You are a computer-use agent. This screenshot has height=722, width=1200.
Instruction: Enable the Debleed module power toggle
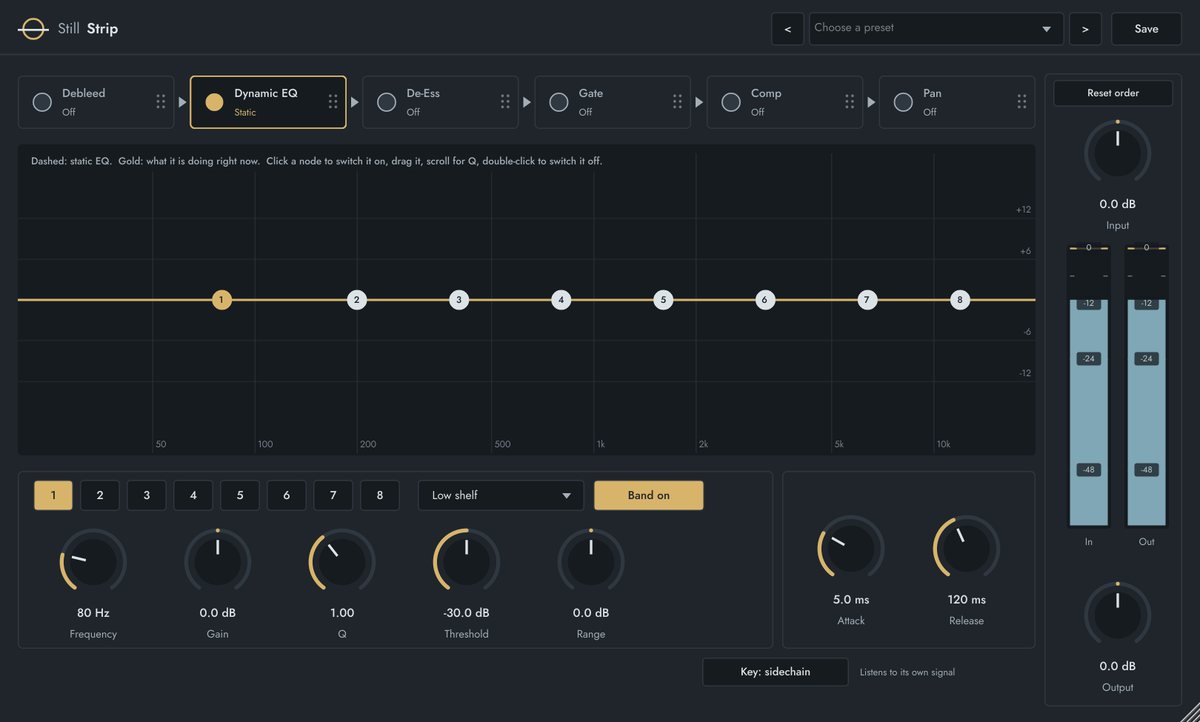click(42, 102)
